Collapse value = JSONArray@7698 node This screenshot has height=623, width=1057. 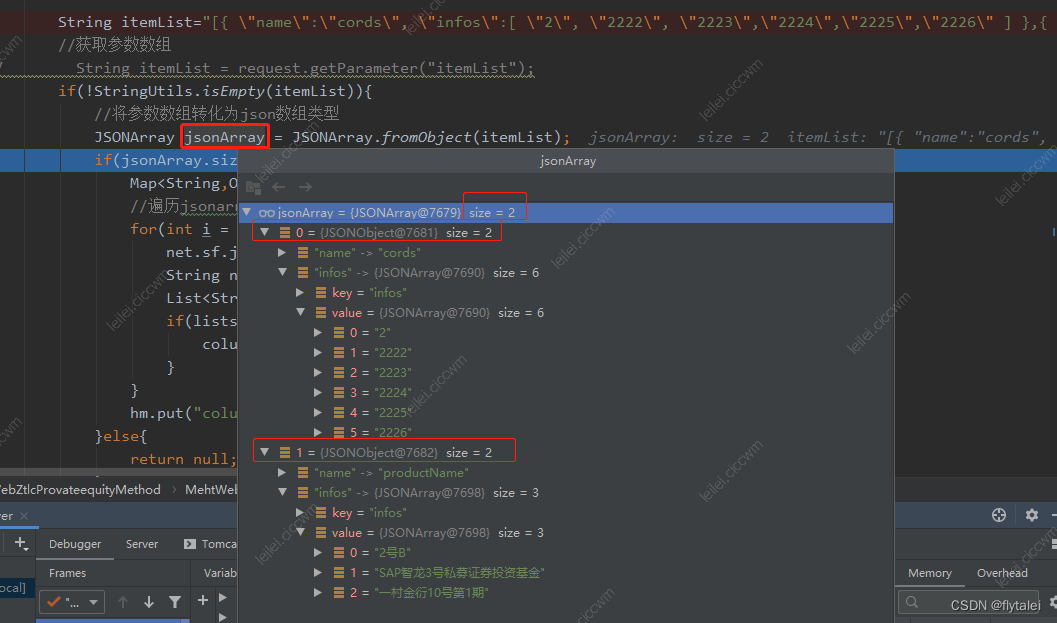coord(301,532)
